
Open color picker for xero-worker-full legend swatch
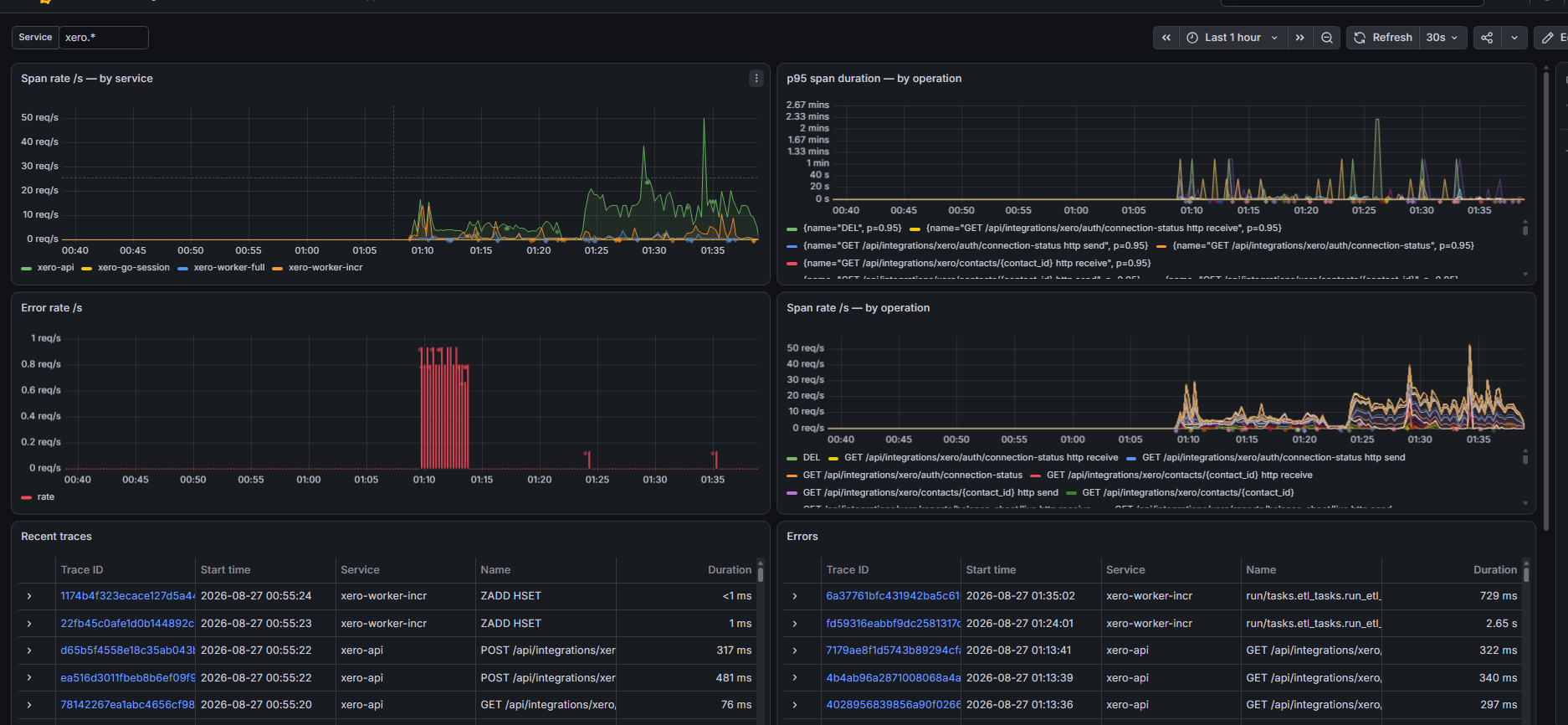pos(182,269)
